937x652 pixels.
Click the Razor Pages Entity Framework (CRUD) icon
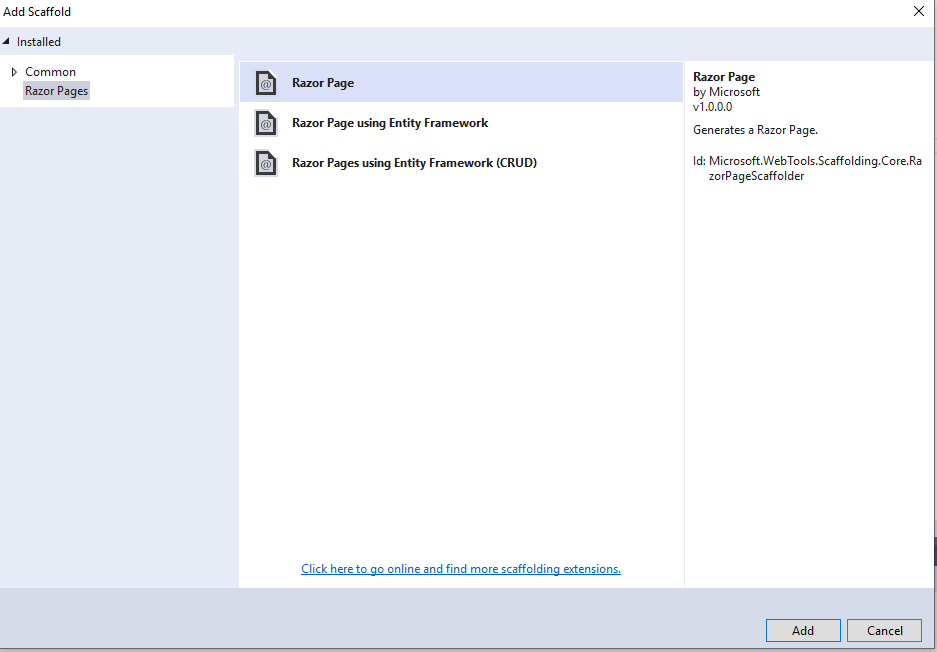point(266,163)
